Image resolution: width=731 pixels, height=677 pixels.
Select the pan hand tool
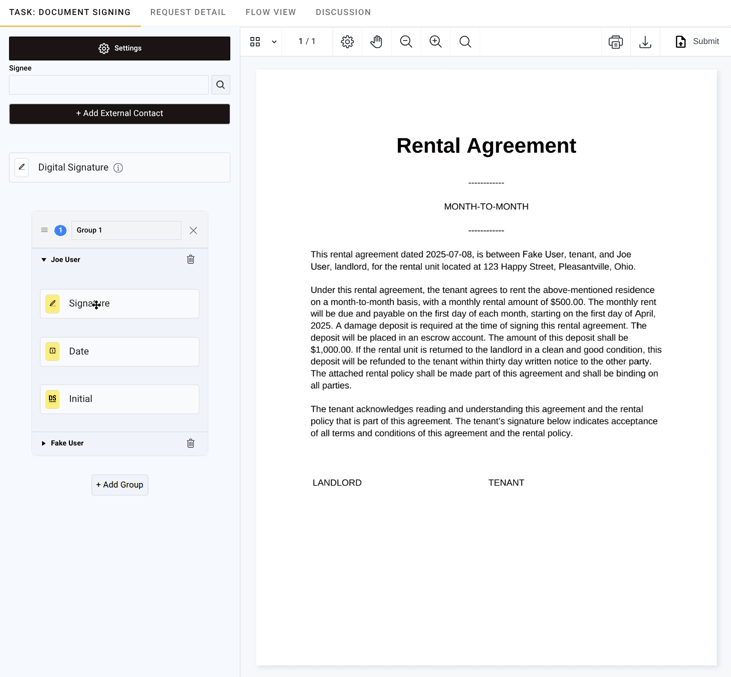tap(376, 42)
